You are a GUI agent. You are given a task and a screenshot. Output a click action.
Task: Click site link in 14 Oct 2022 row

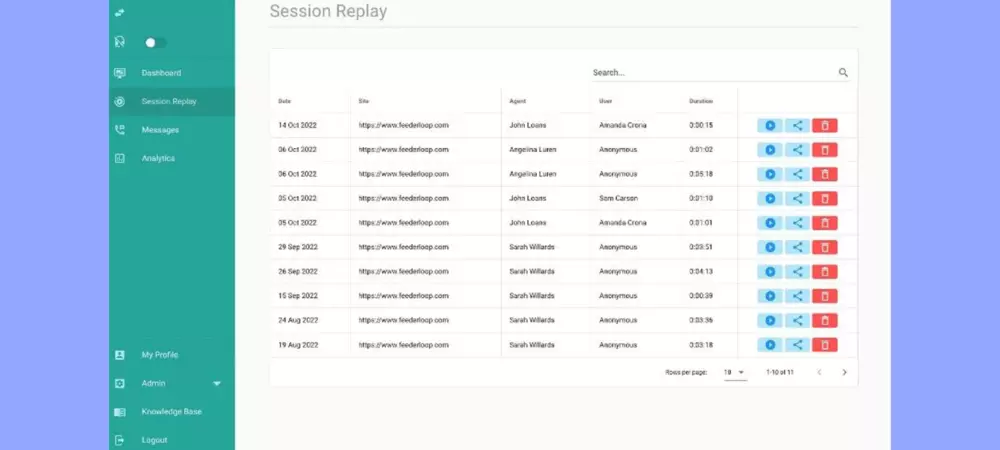pyautogui.click(x=404, y=126)
